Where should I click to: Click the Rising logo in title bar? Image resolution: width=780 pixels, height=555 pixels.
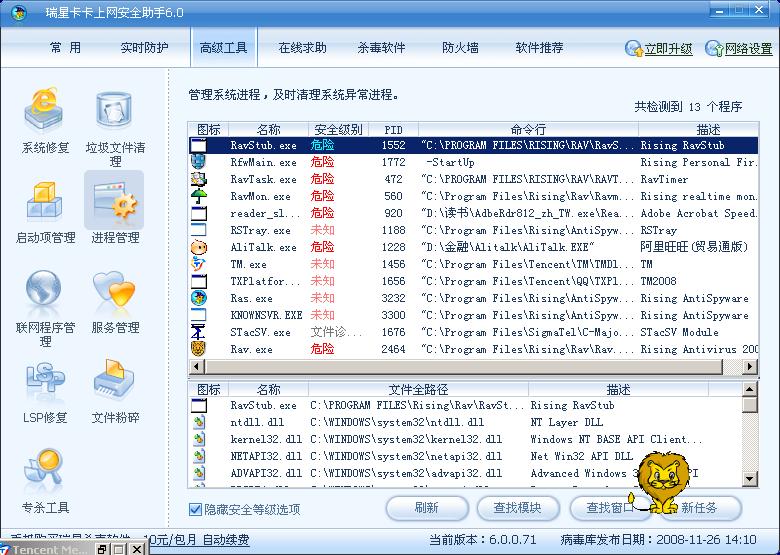[x=19, y=12]
